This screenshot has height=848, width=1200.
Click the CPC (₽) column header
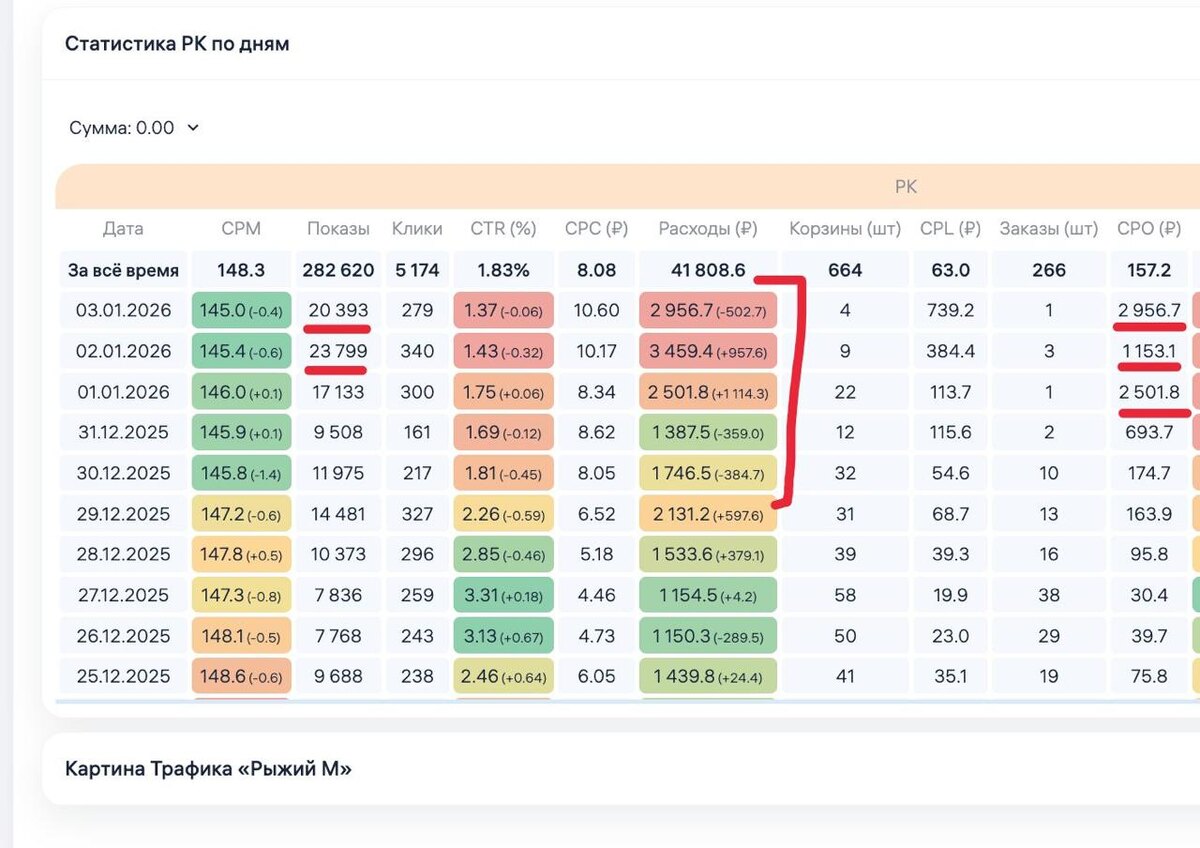(596, 229)
